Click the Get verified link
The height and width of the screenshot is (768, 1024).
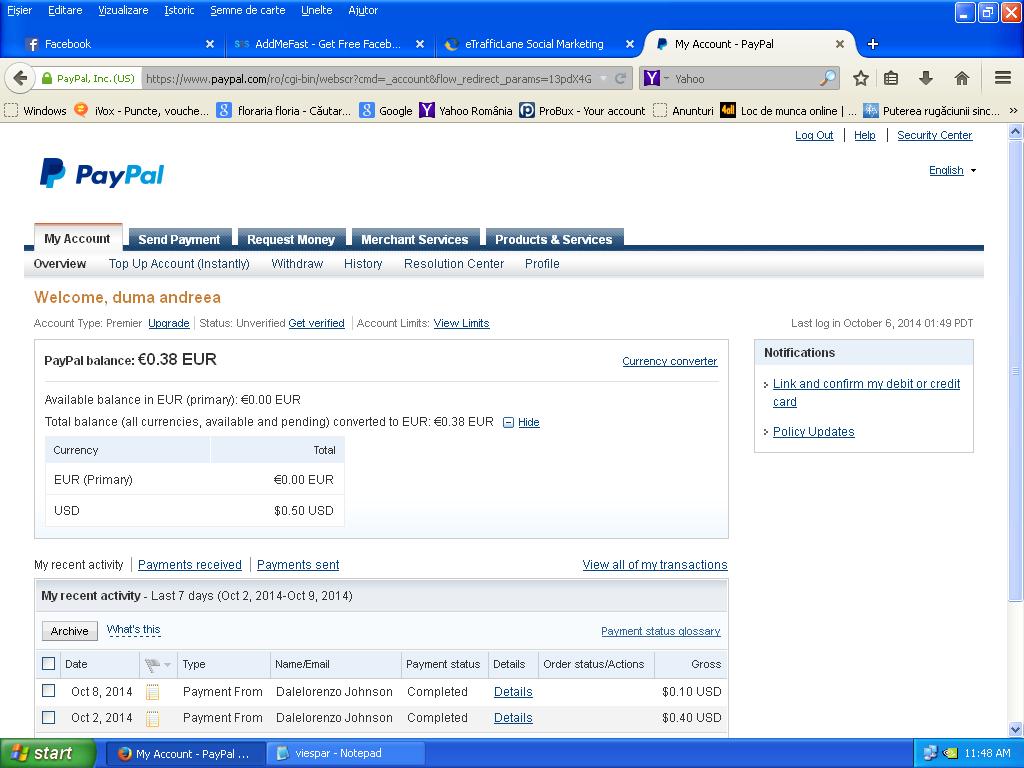(316, 323)
